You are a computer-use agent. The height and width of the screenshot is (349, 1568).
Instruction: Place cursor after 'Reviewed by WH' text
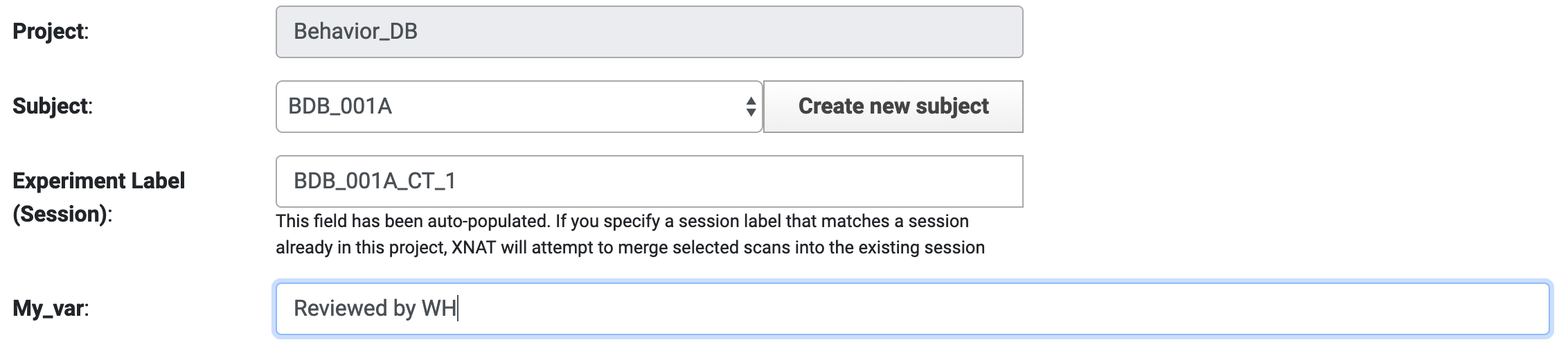pyautogui.click(x=458, y=309)
